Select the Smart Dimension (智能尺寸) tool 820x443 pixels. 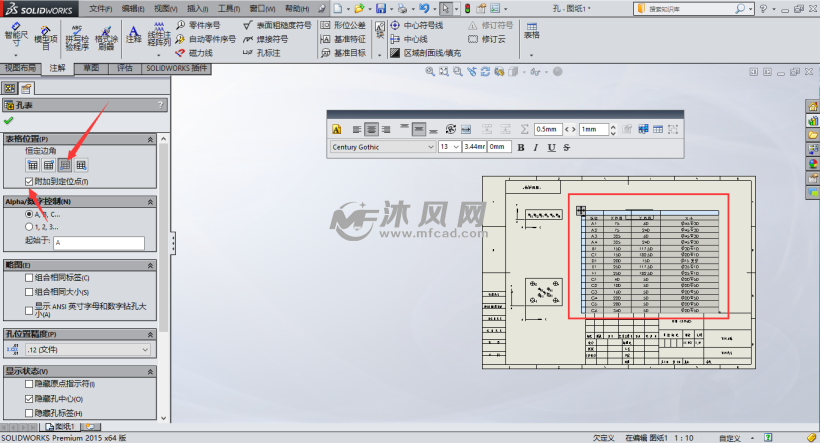pyautogui.click(x=16, y=35)
